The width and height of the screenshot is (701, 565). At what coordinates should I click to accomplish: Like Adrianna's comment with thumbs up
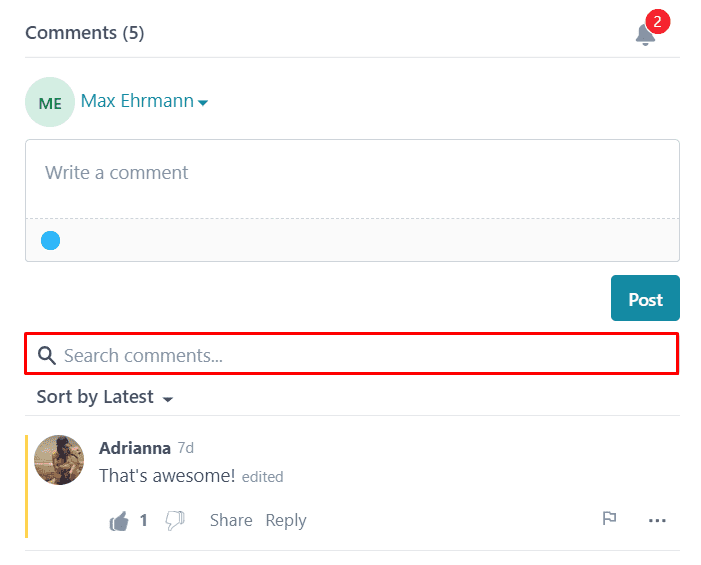119,521
